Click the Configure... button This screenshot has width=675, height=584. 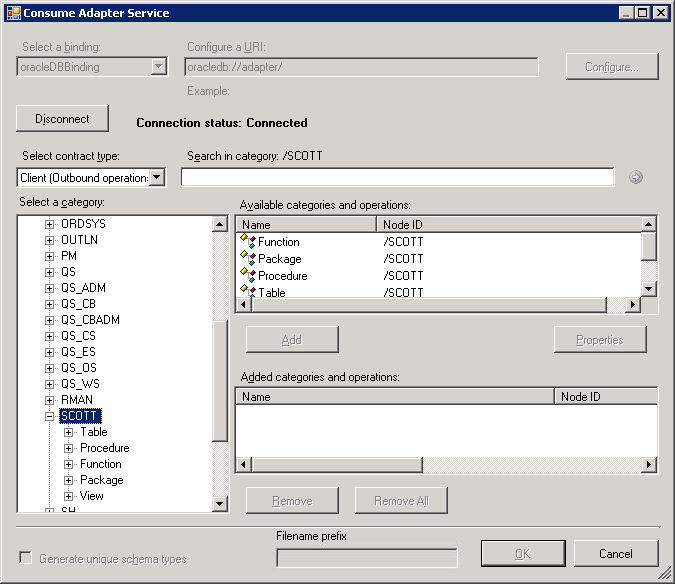[x=612, y=67]
